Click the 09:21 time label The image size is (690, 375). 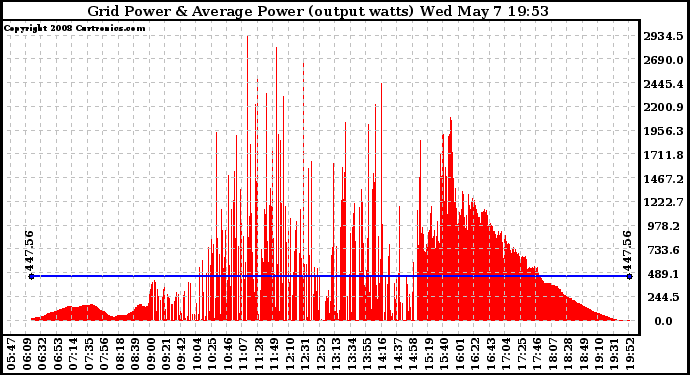pos(165,354)
